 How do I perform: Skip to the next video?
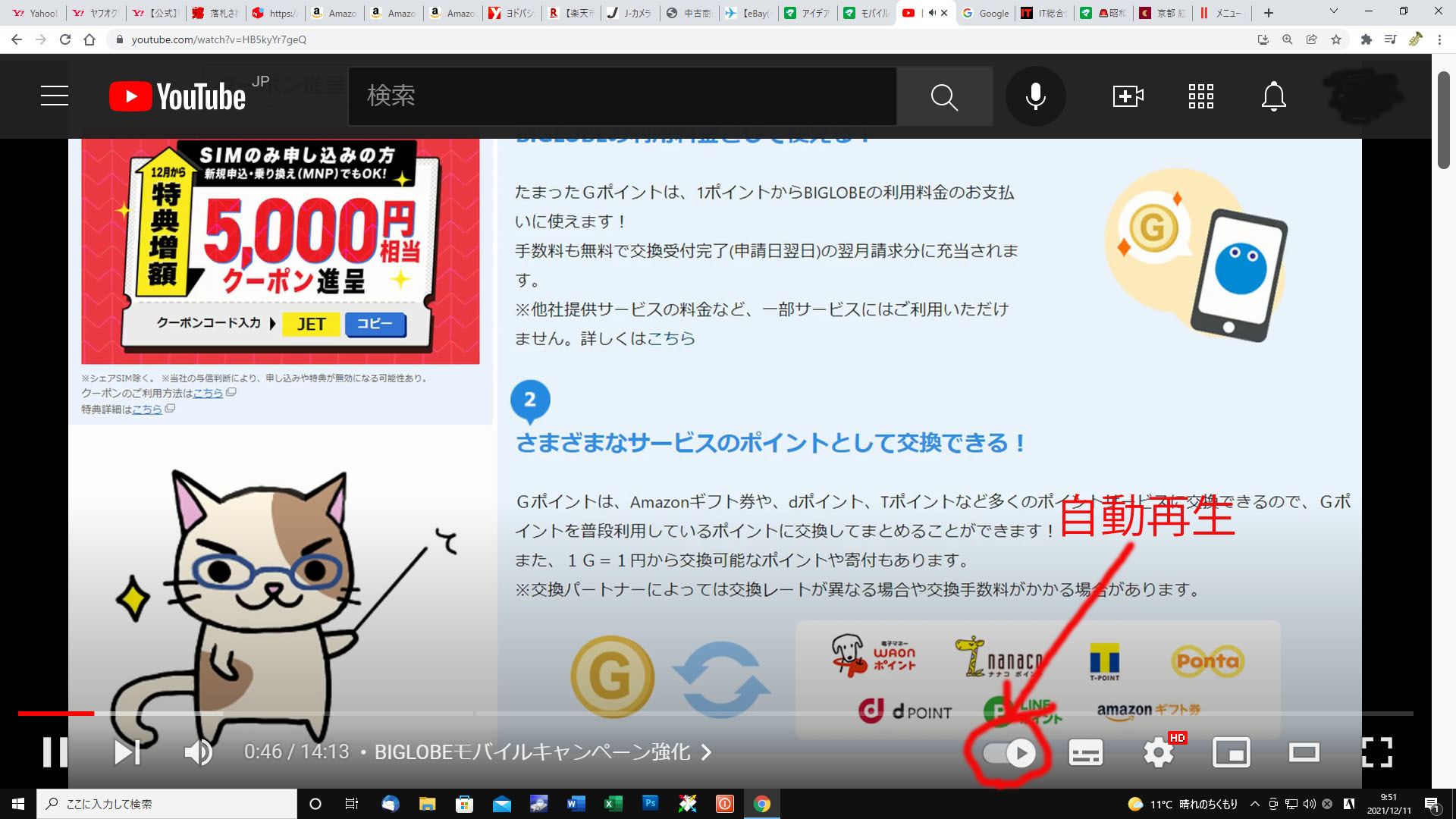pos(127,752)
